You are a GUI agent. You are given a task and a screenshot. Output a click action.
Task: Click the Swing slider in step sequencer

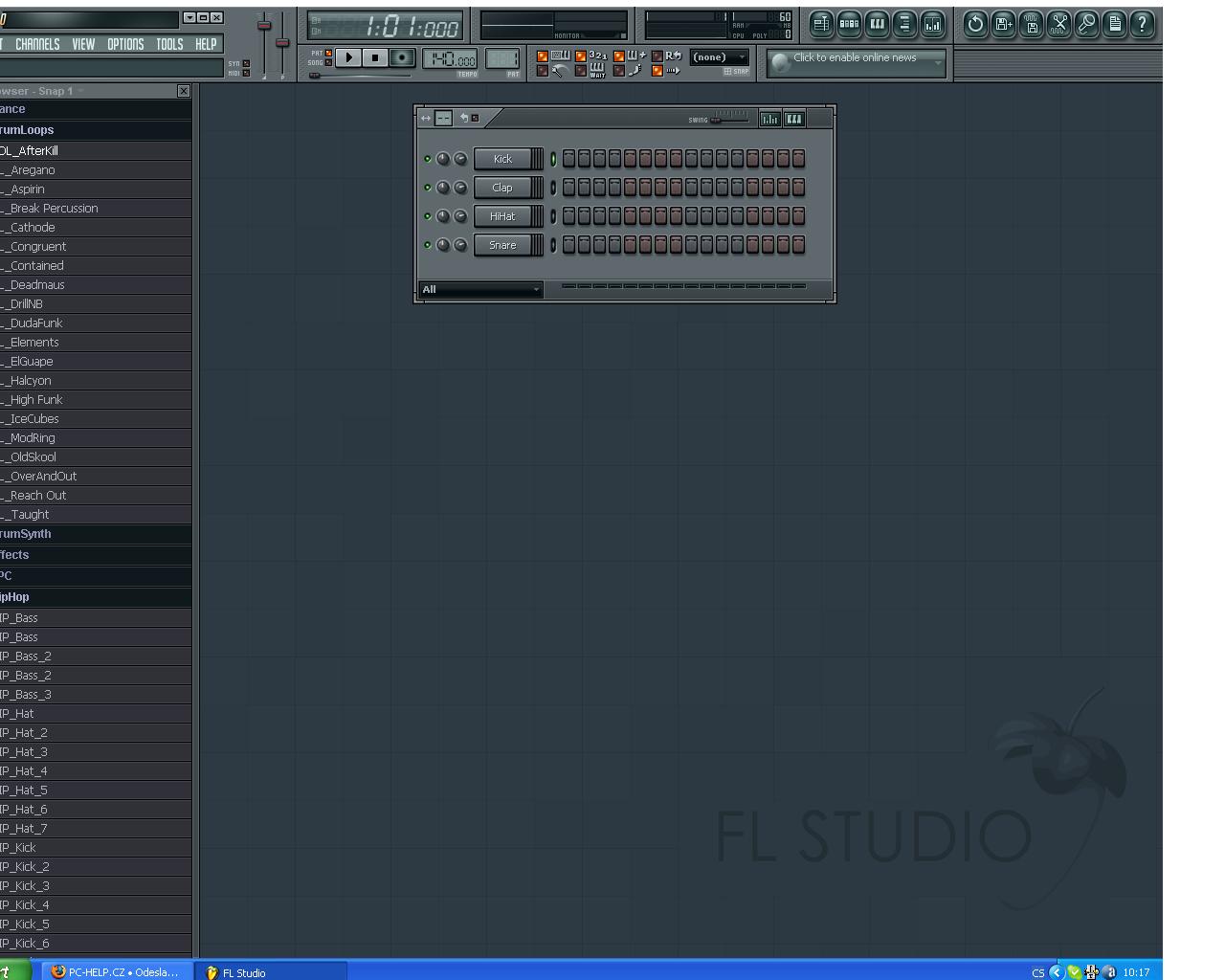[x=729, y=120]
